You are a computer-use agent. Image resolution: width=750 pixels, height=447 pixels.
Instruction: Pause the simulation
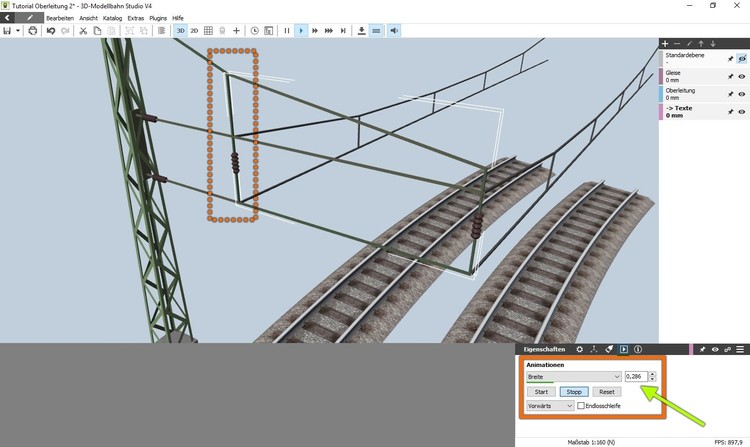287,31
